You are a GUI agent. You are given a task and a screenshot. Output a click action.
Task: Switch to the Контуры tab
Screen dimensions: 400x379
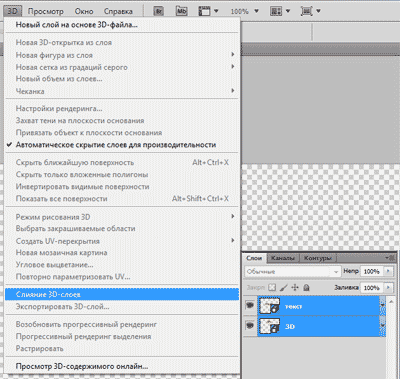click(318, 258)
